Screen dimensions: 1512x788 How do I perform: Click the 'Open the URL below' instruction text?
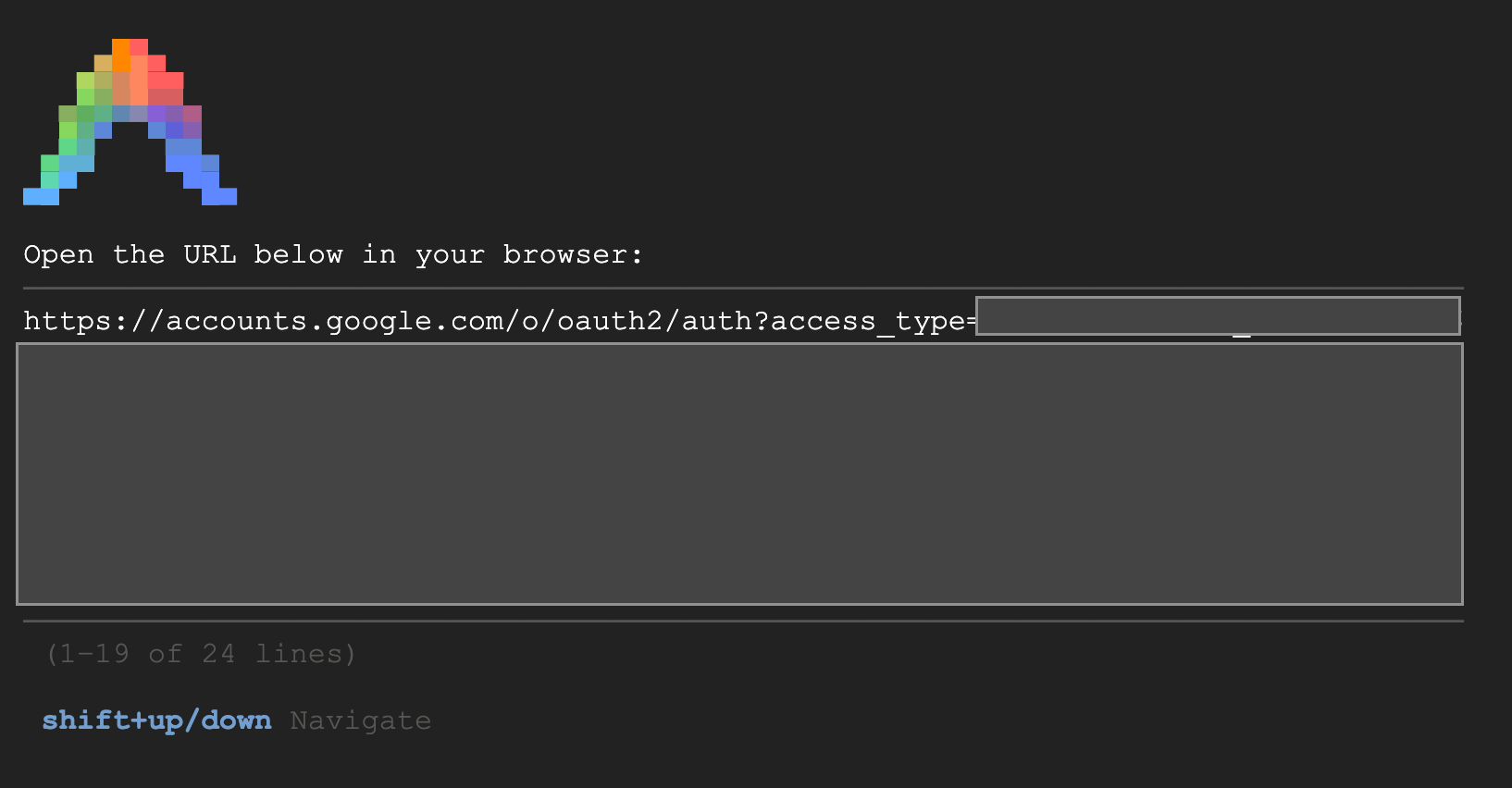coord(333,254)
